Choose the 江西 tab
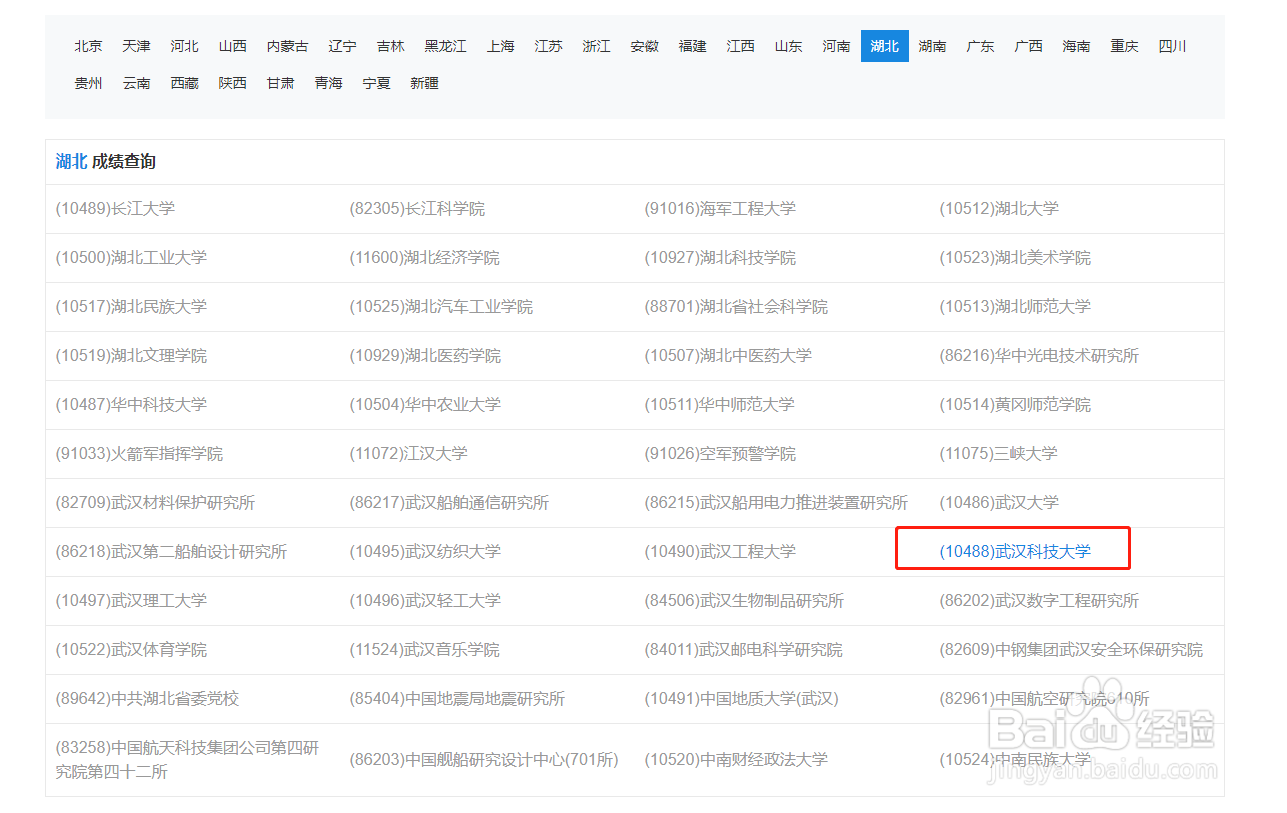Image resolution: width=1287 pixels, height=813 pixels. 740,46
